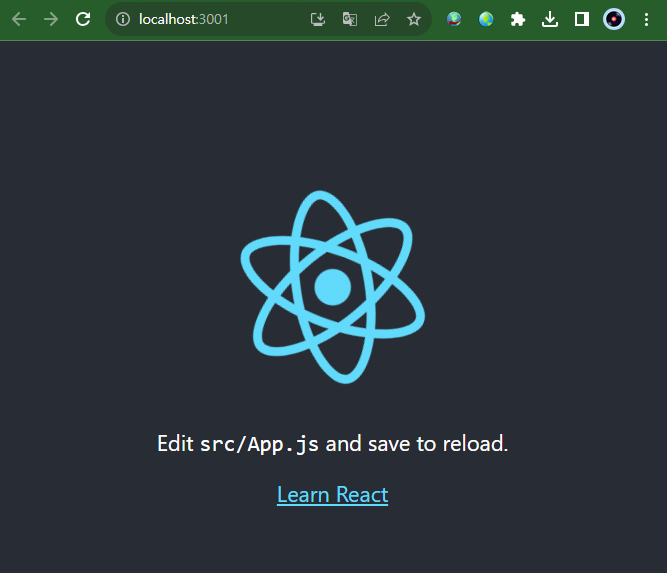Screen dimensions: 667x573
Task: Click the browser back arrow
Action: tap(19, 19)
